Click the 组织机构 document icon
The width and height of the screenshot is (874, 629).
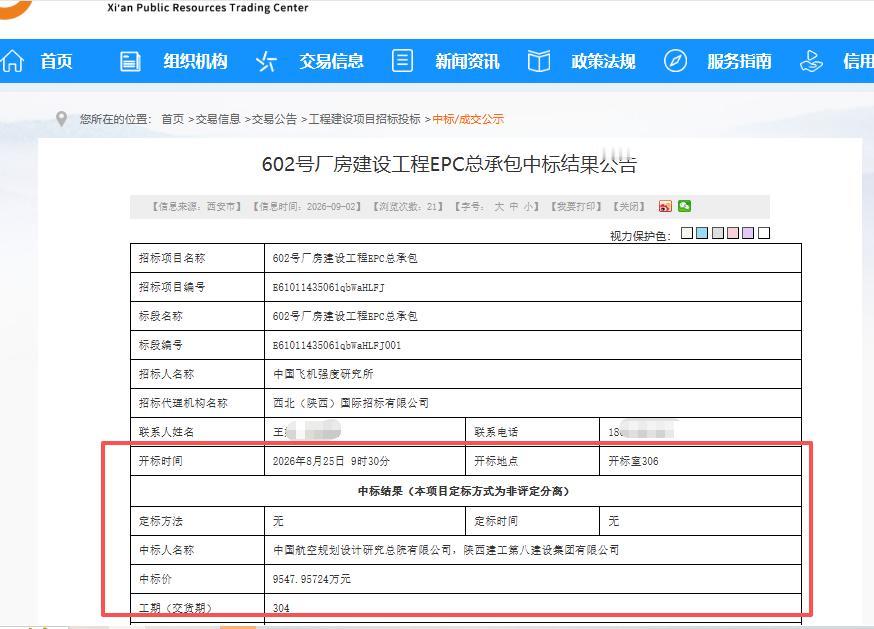130,61
